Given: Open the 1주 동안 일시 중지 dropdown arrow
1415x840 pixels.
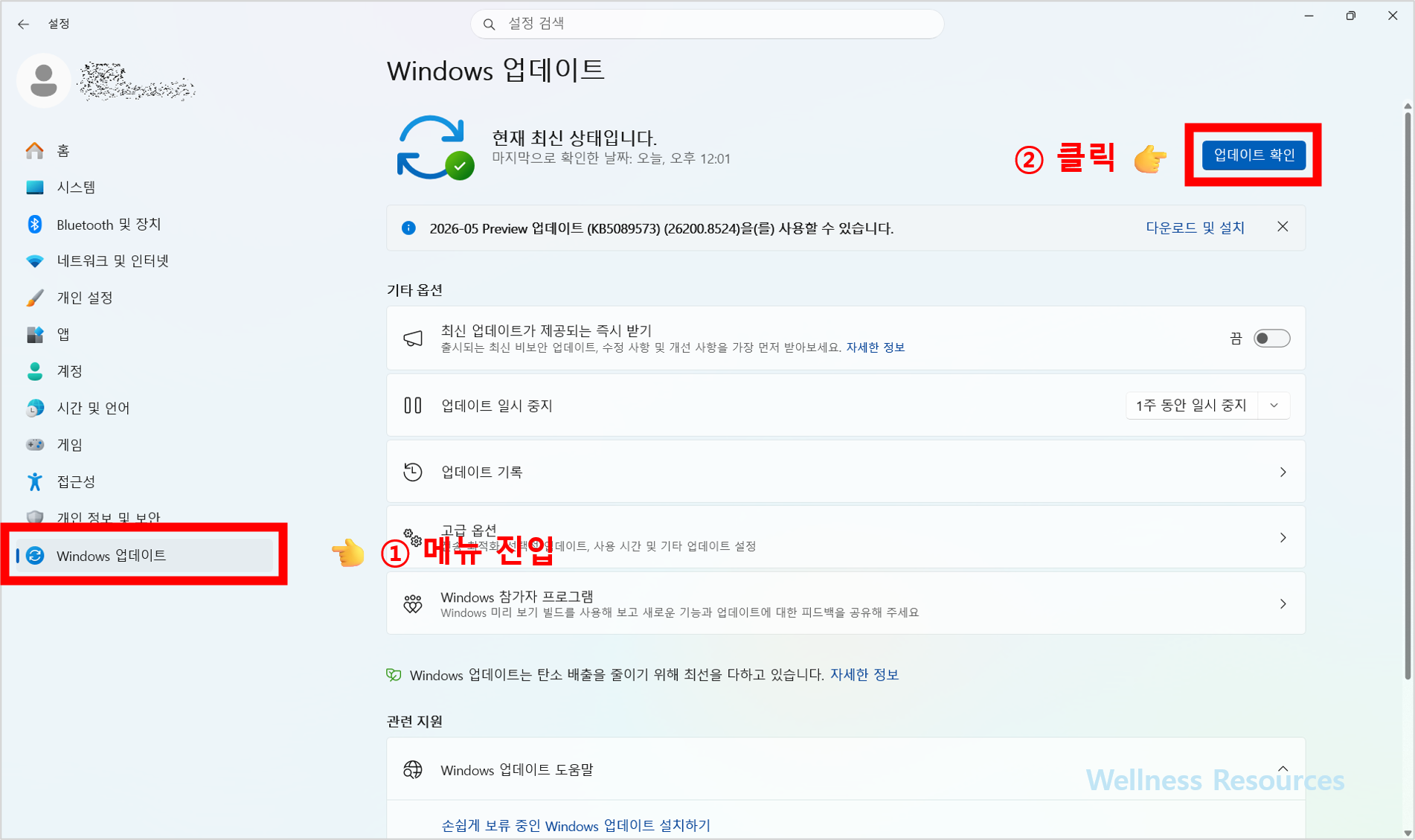Looking at the screenshot, I should tap(1274, 405).
